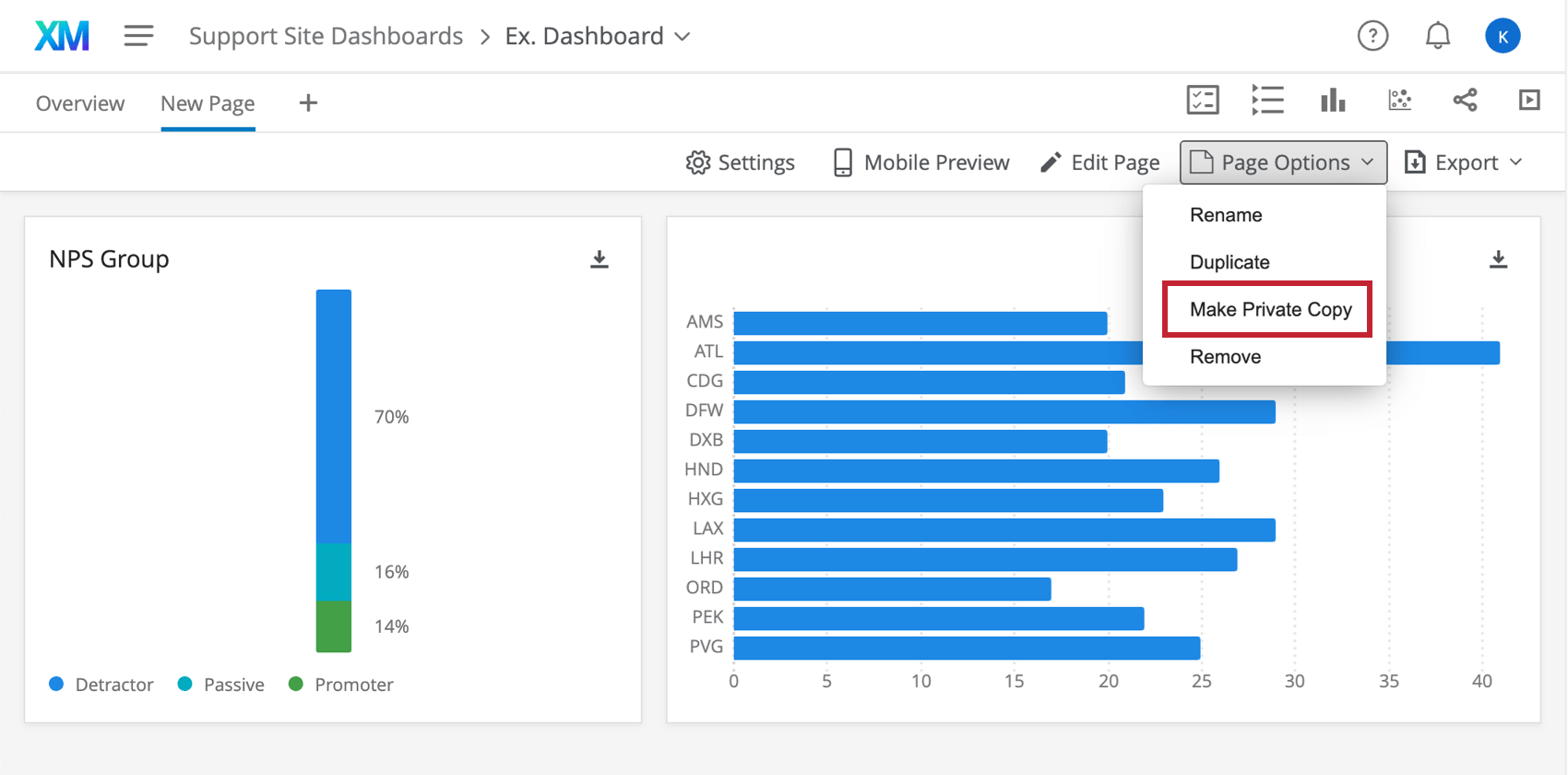Screen dimensions: 1568x775
Task: Open the K user account avatar
Action: click(1503, 36)
